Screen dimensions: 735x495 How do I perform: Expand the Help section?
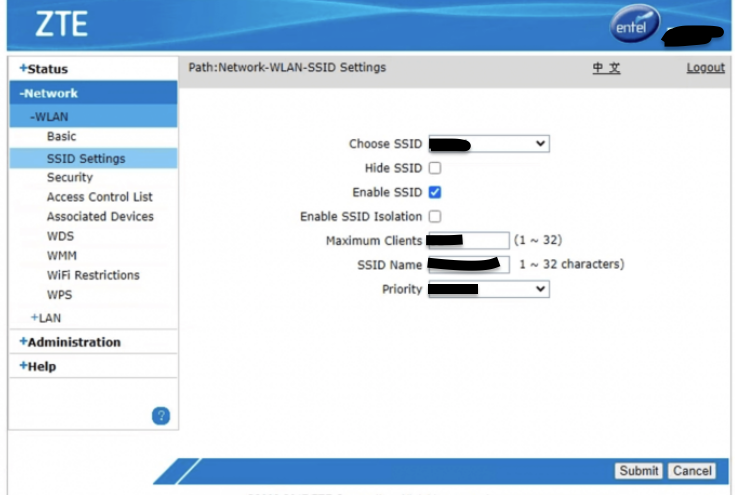click(38, 367)
